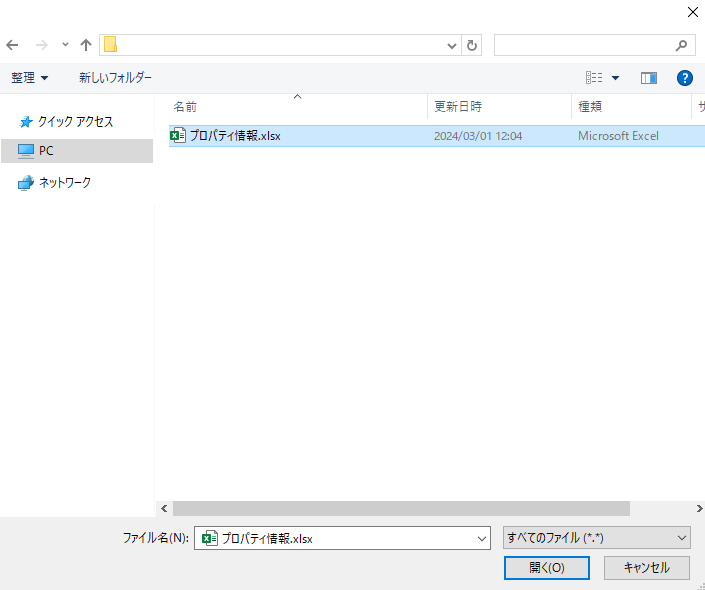
Task: Click the search magnifier icon
Action: pyautogui.click(x=682, y=45)
